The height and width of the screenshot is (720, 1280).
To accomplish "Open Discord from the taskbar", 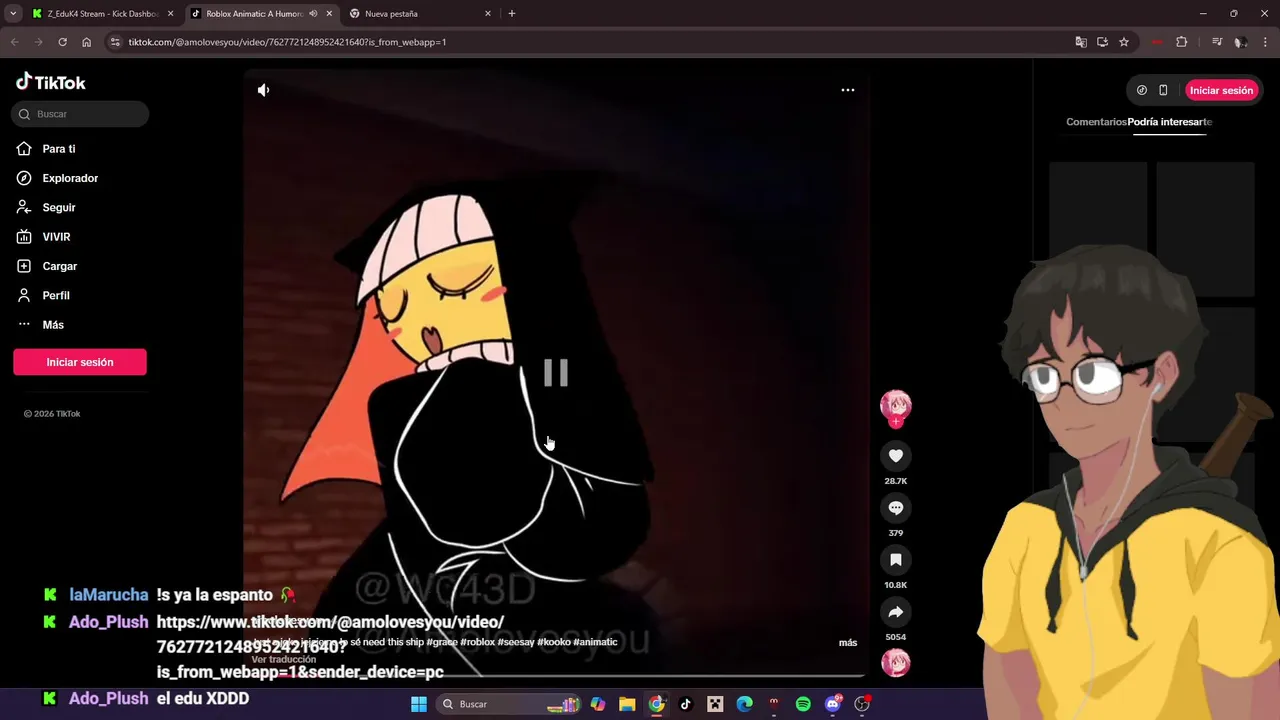I will [833, 704].
